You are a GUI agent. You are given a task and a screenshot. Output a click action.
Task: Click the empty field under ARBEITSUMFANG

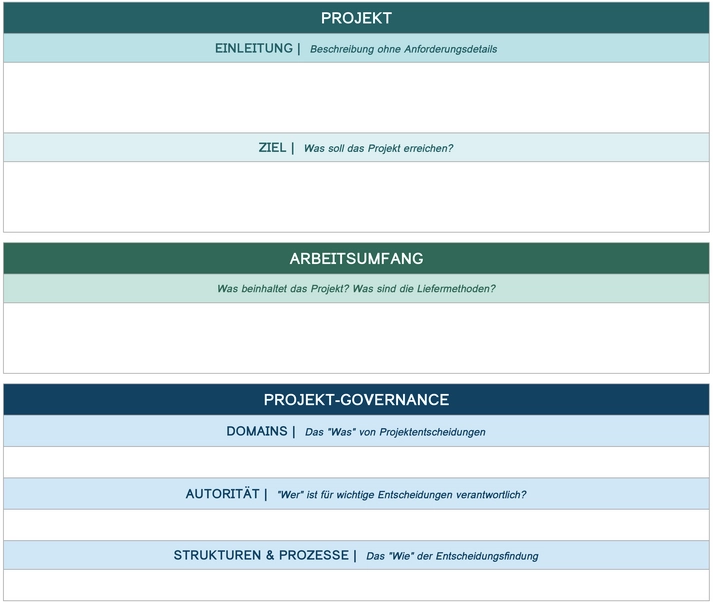(356, 338)
